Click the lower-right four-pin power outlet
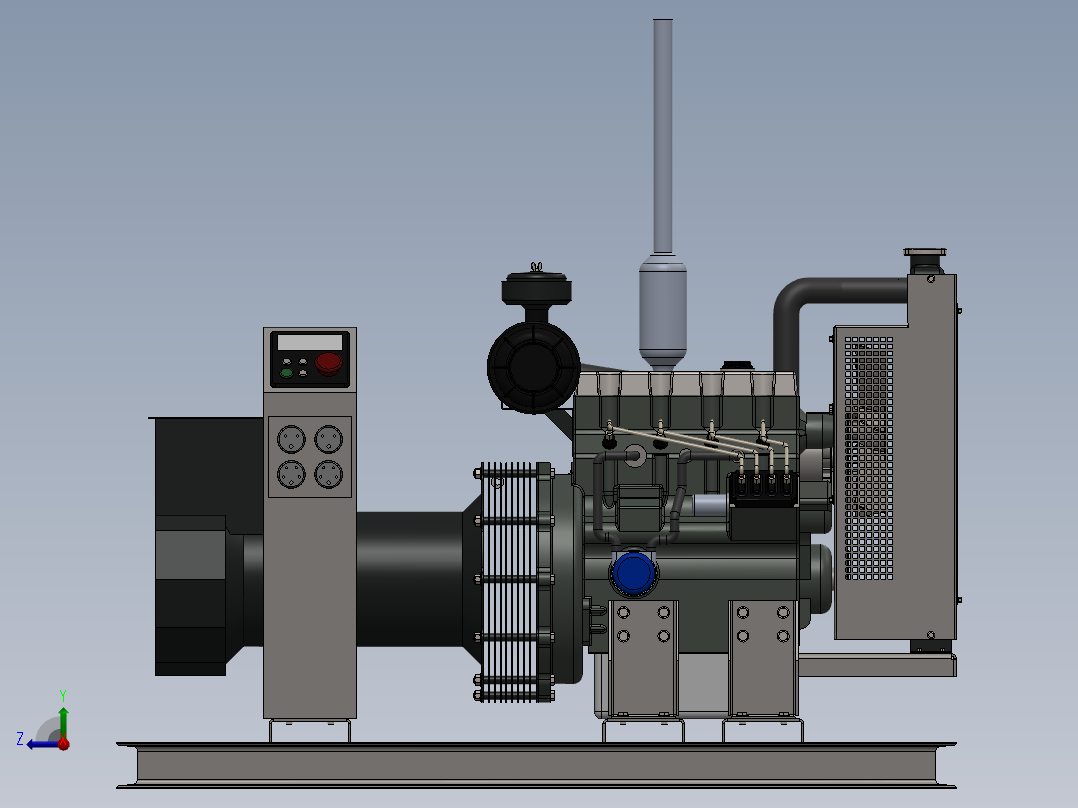The image size is (1078, 808). (x=328, y=474)
